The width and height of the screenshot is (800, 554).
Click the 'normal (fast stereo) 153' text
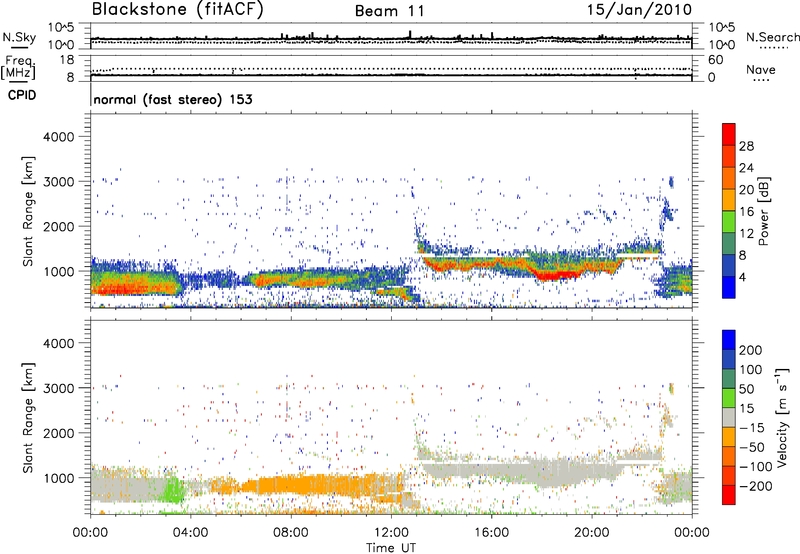pos(173,99)
